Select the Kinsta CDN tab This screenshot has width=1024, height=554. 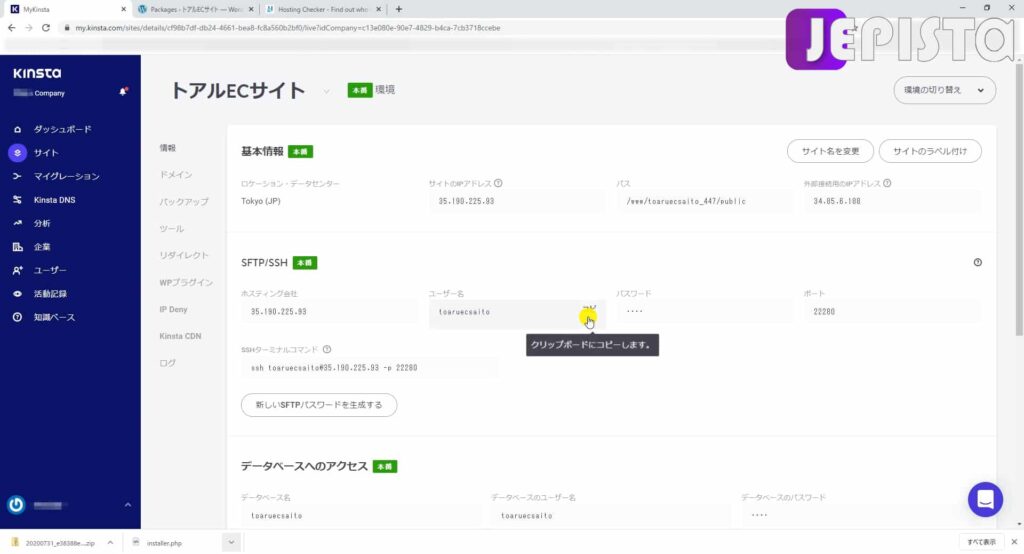(x=180, y=336)
